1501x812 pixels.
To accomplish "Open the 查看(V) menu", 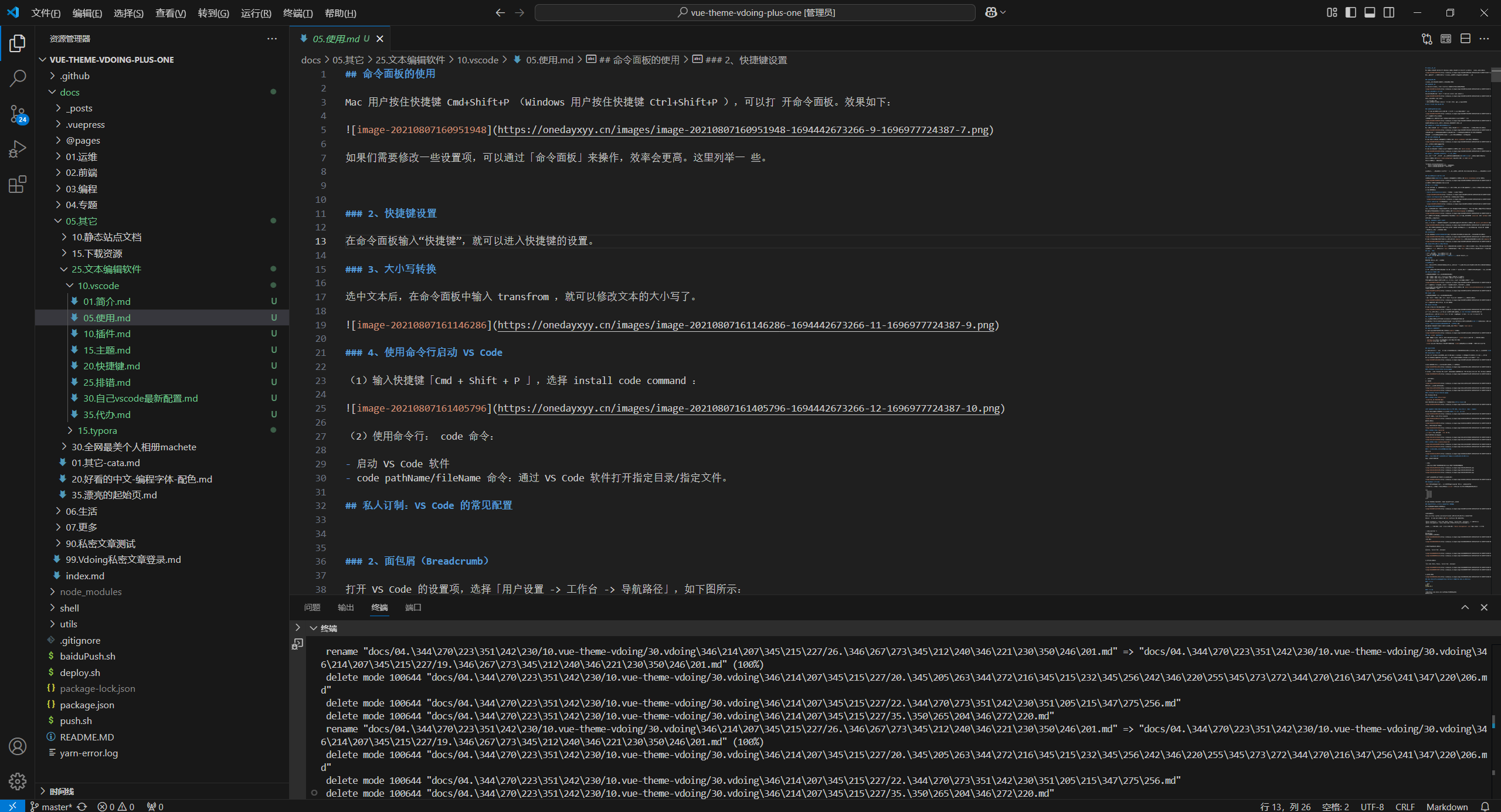I will click(171, 13).
